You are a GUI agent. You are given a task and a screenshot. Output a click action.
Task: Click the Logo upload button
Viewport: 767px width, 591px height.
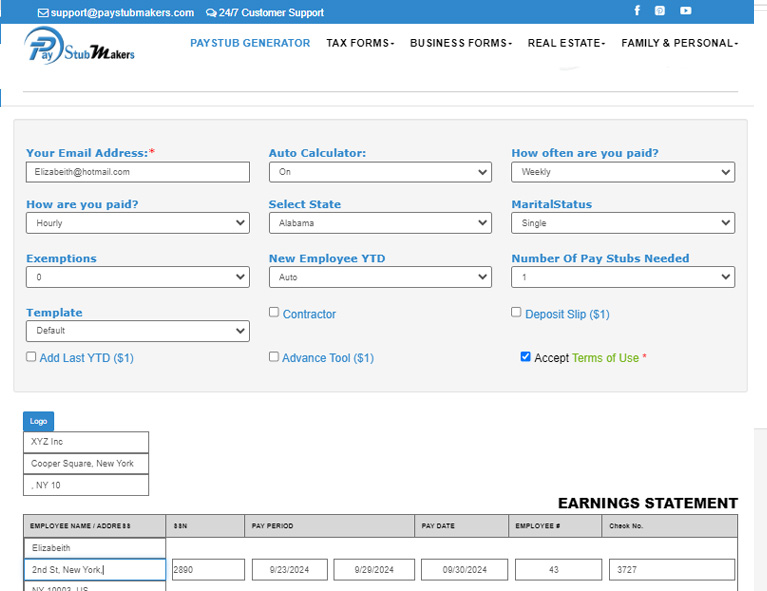38,421
